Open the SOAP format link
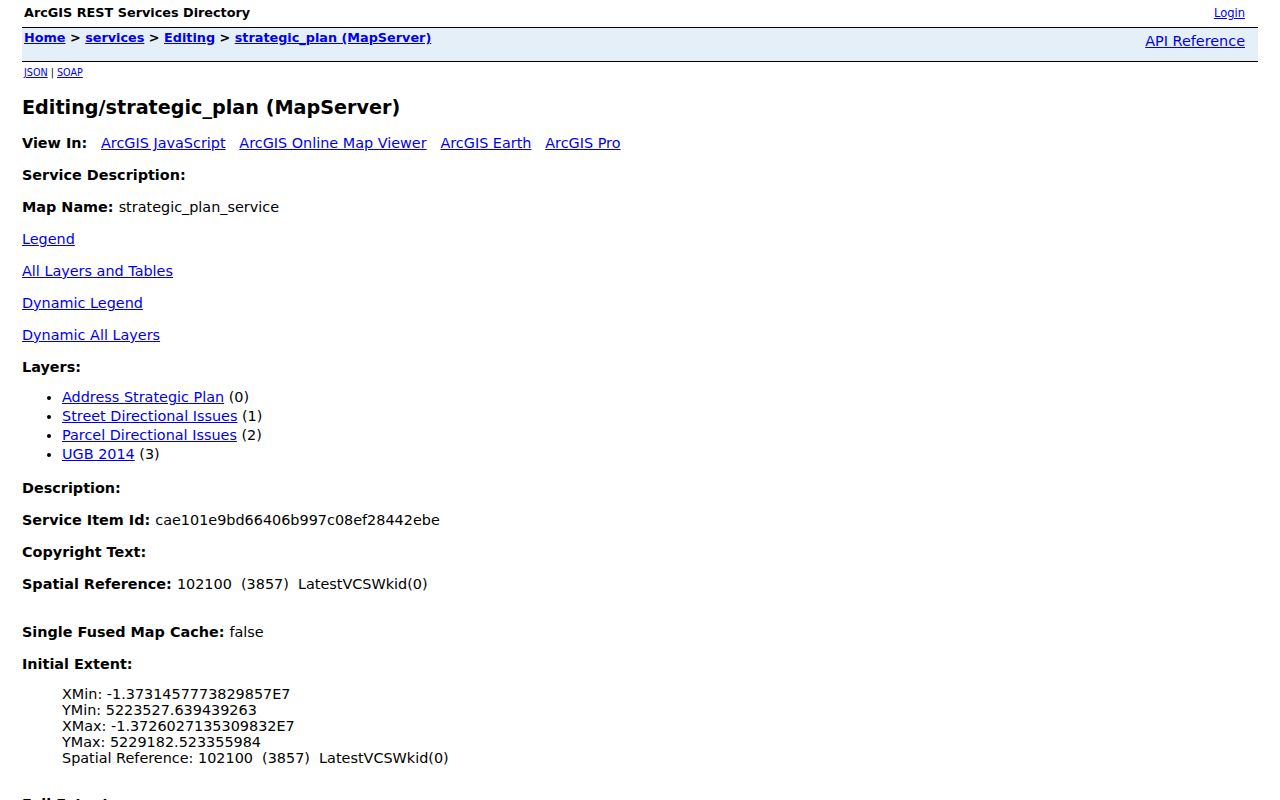The height and width of the screenshot is (800, 1280). (x=70, y=72)
